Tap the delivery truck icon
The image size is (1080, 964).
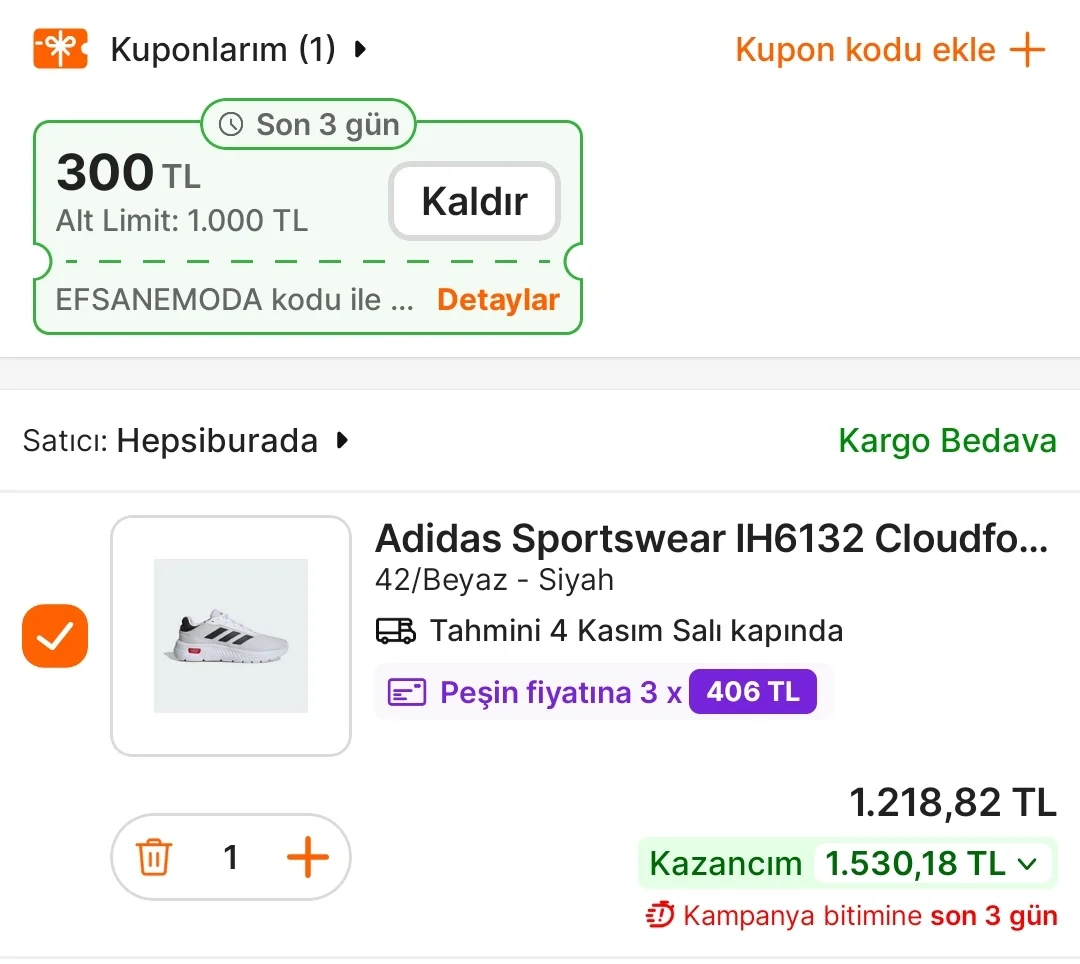(396, 631)
